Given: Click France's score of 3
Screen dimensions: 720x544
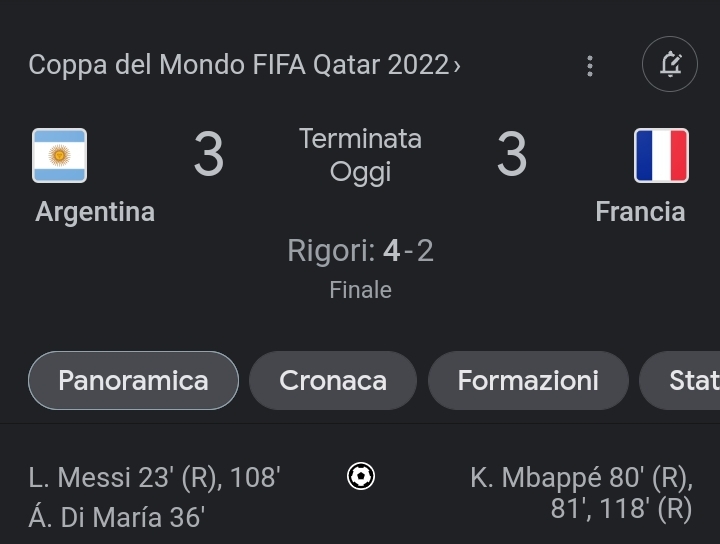Looking at the screenshot, I should pos(511,155).
